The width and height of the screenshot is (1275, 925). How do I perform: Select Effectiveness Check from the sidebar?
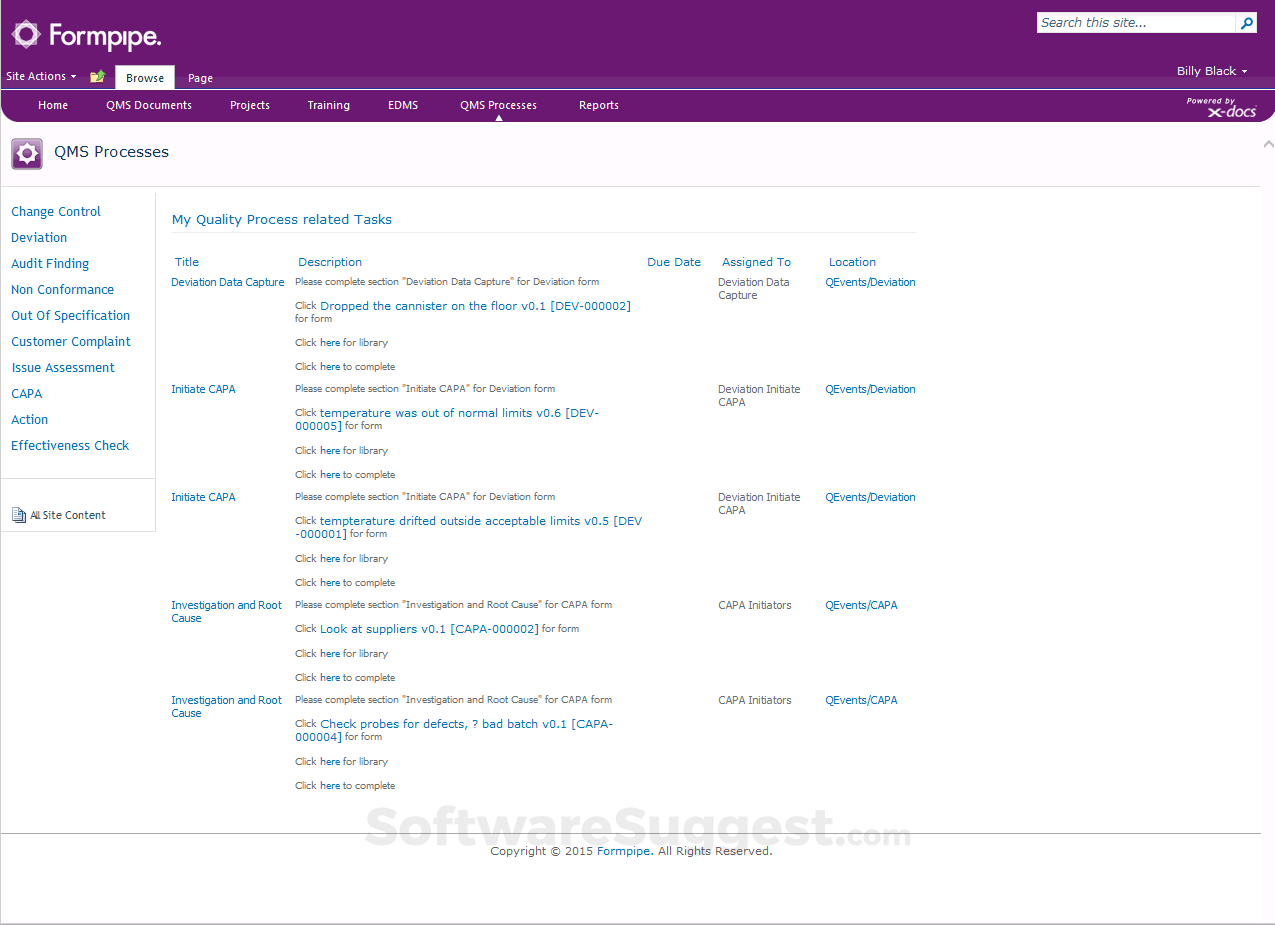69,445
